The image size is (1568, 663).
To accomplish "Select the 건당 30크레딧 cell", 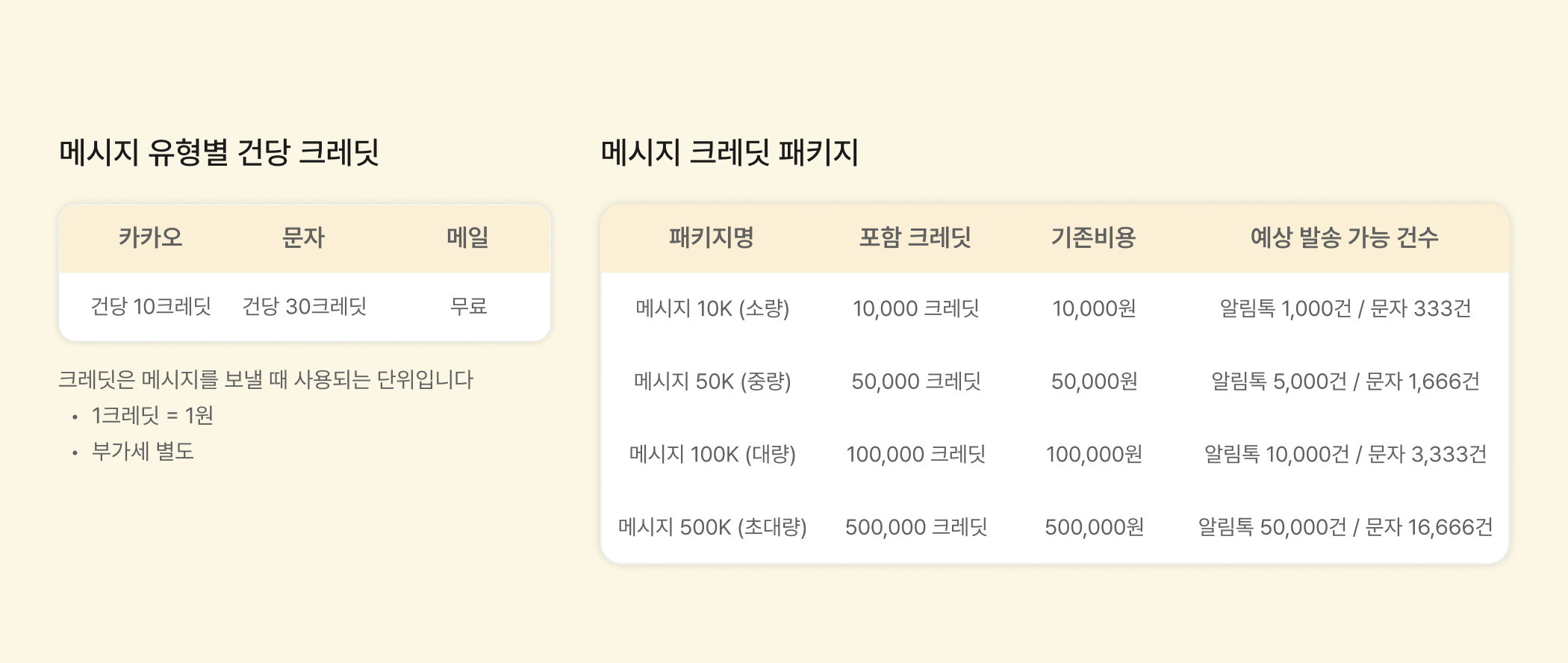I will [305, 306].
